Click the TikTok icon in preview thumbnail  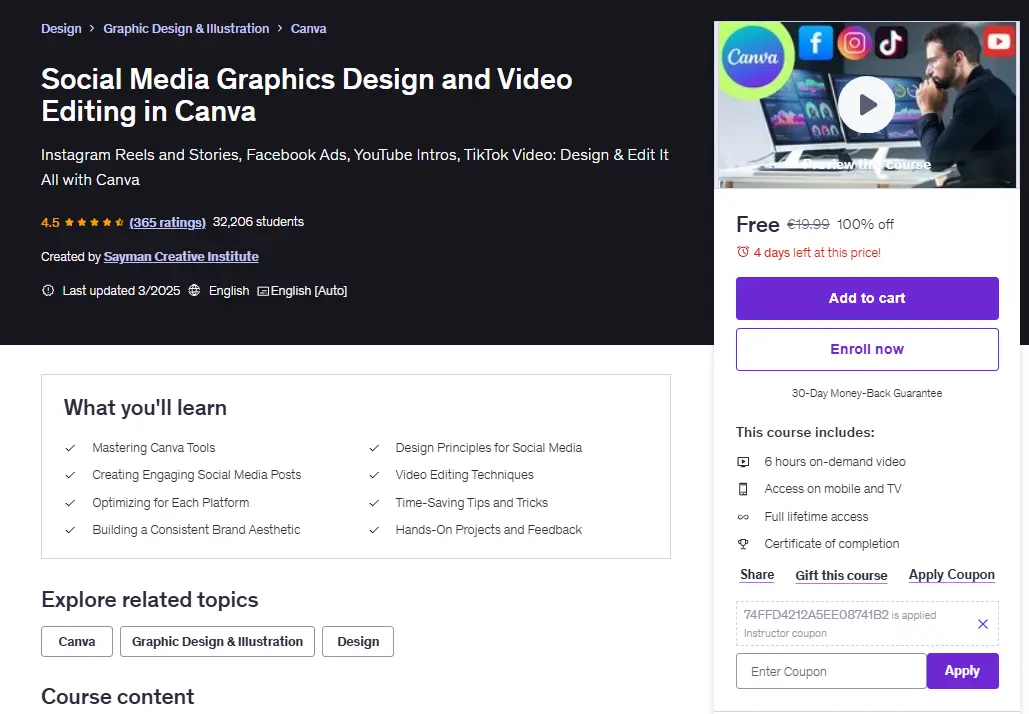pos(891,43)
